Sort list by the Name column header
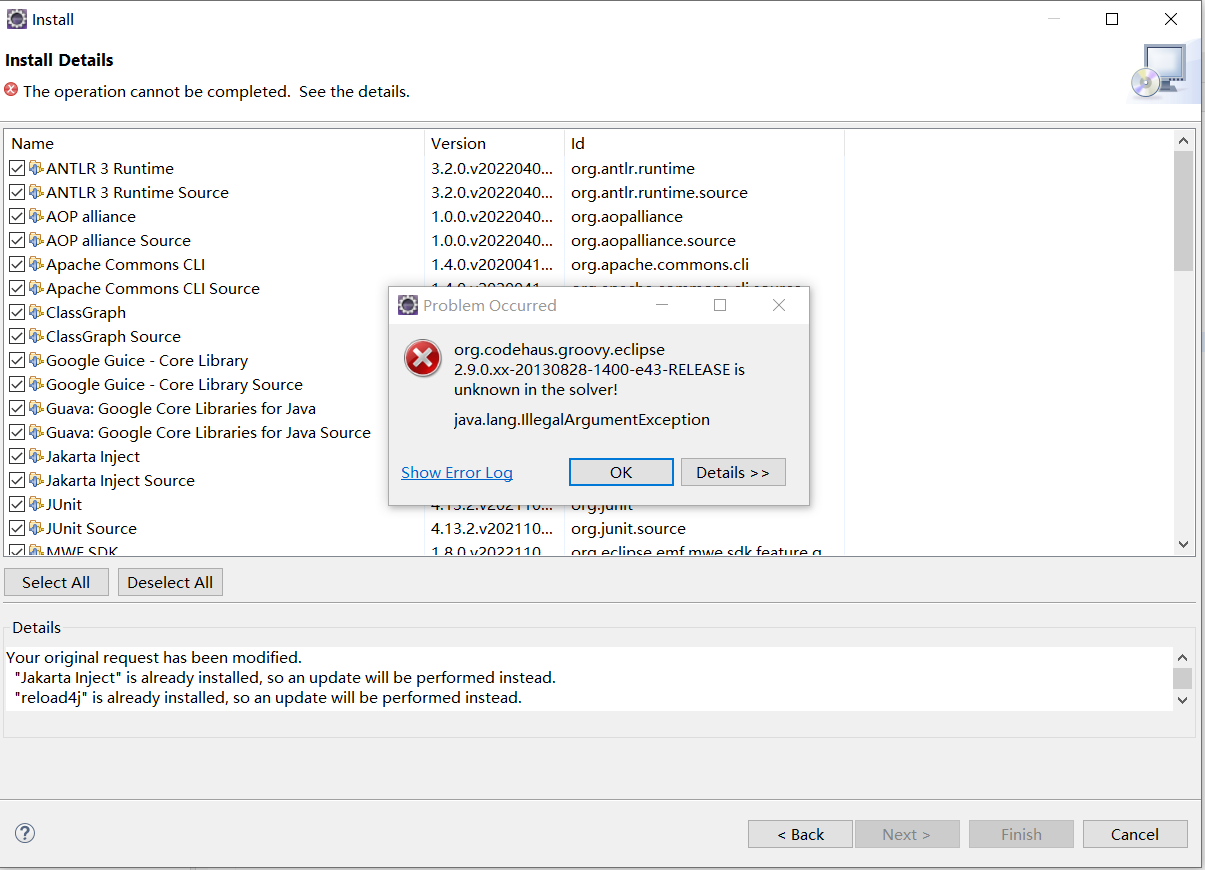 pyautogui.click(x=214, y=143)
